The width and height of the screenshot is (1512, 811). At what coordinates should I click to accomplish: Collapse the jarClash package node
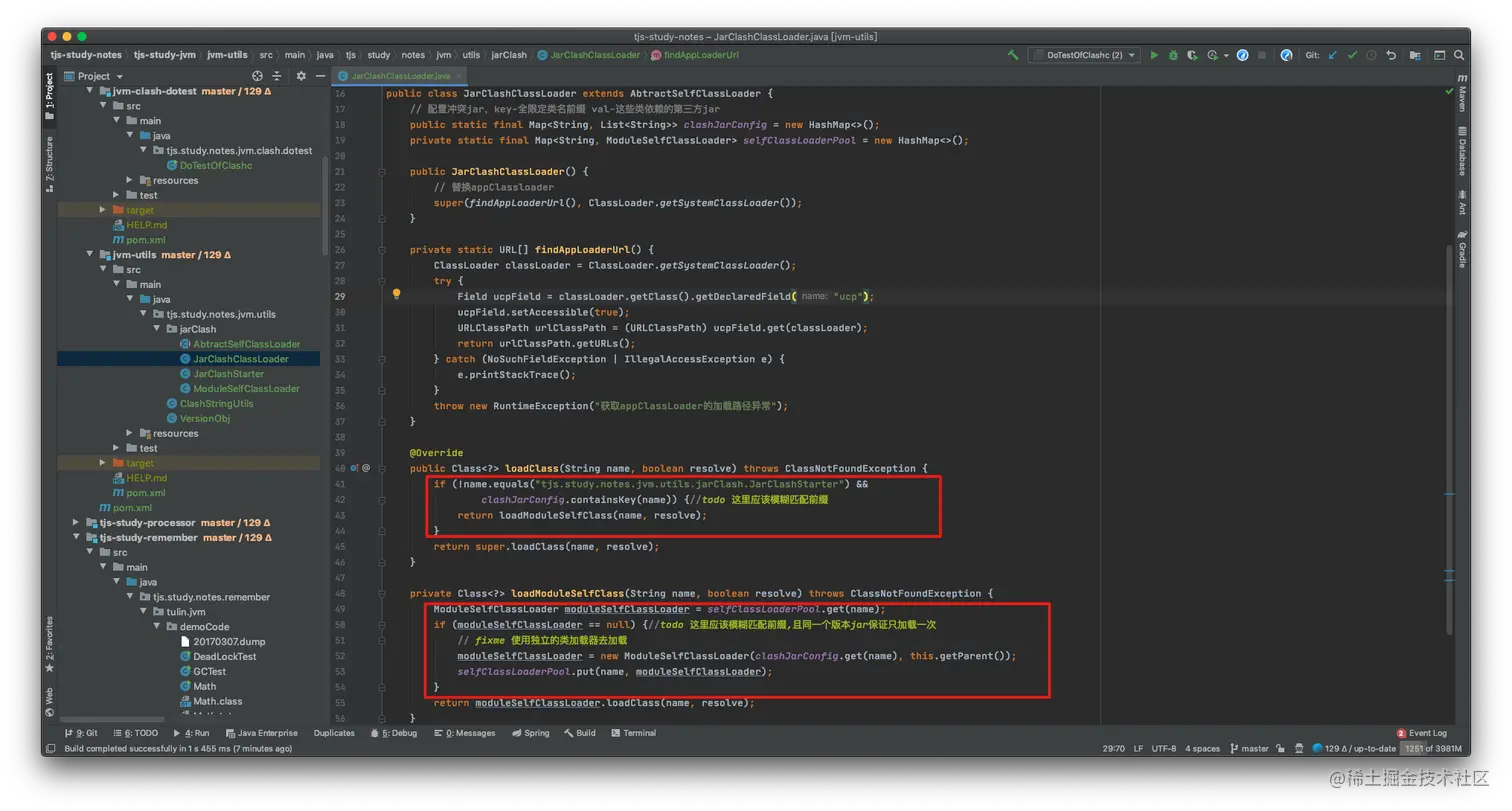point(157,329)
